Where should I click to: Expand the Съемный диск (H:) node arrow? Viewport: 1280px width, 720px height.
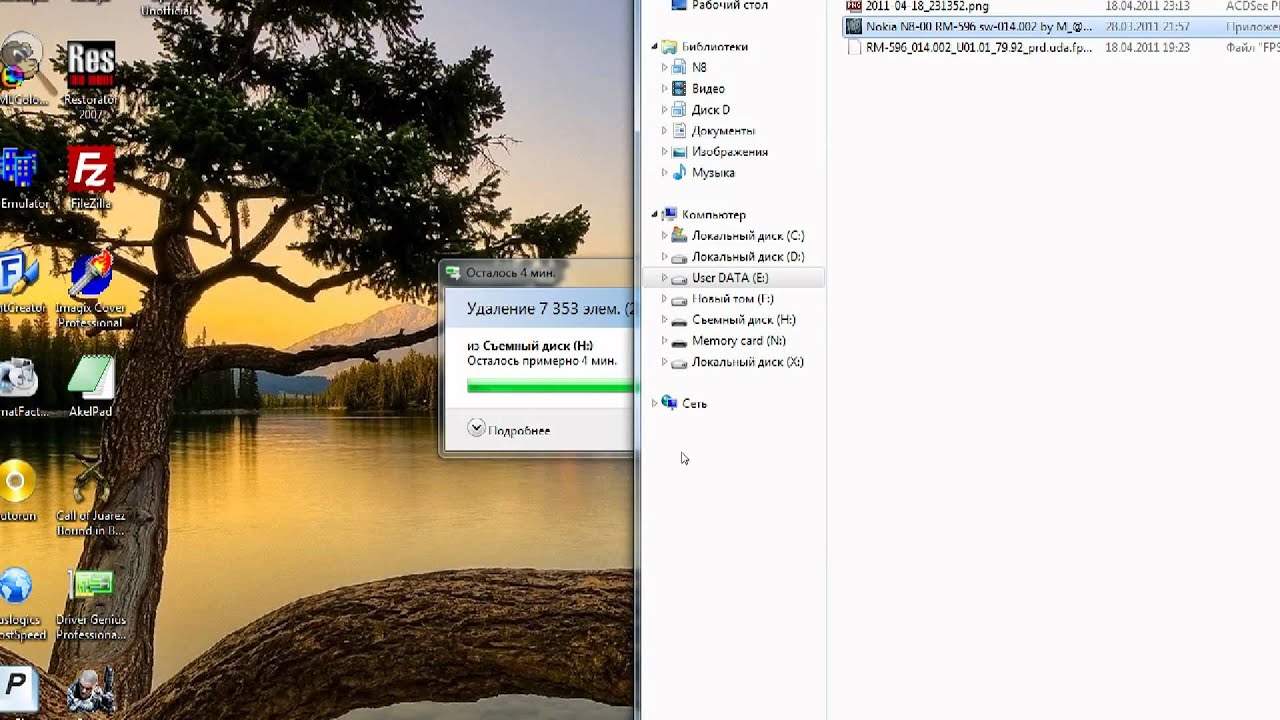coord(664,320)
